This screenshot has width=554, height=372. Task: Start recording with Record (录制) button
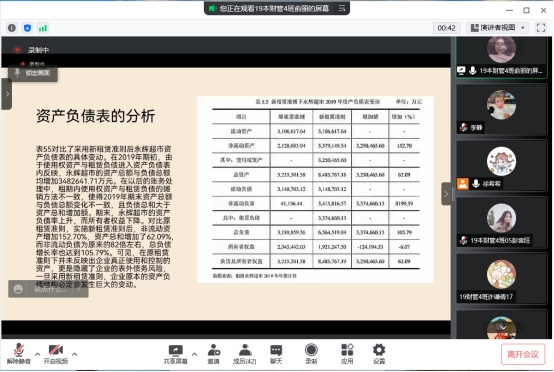tap(311, 354)
